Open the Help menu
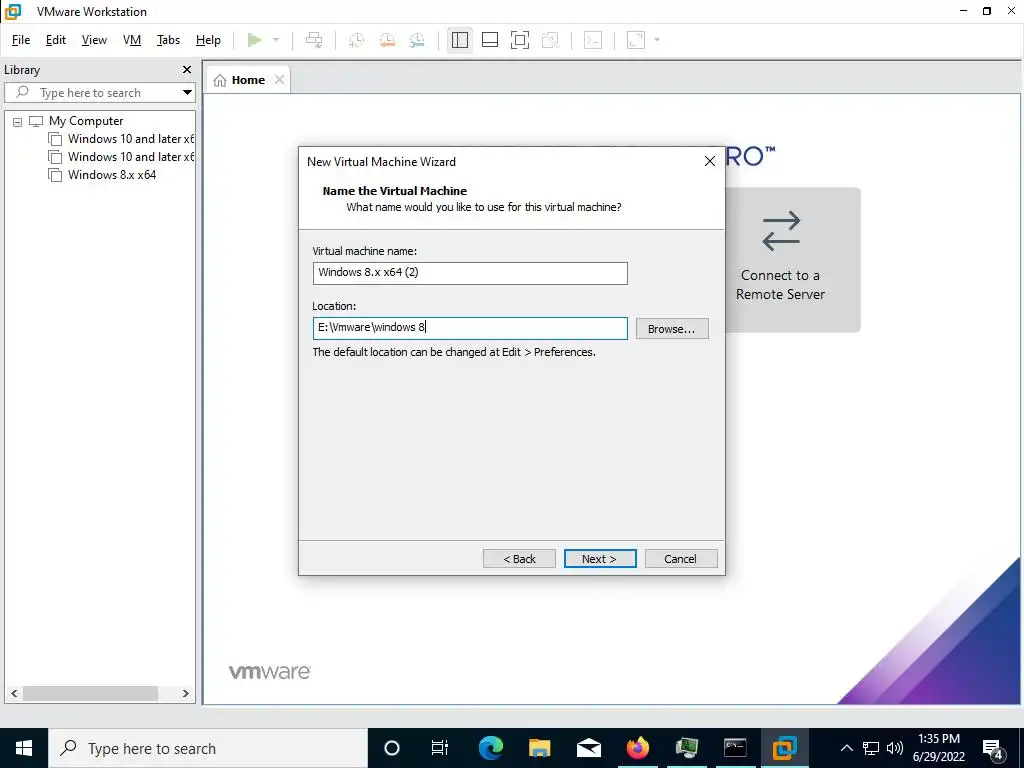 tap(208, 40)
